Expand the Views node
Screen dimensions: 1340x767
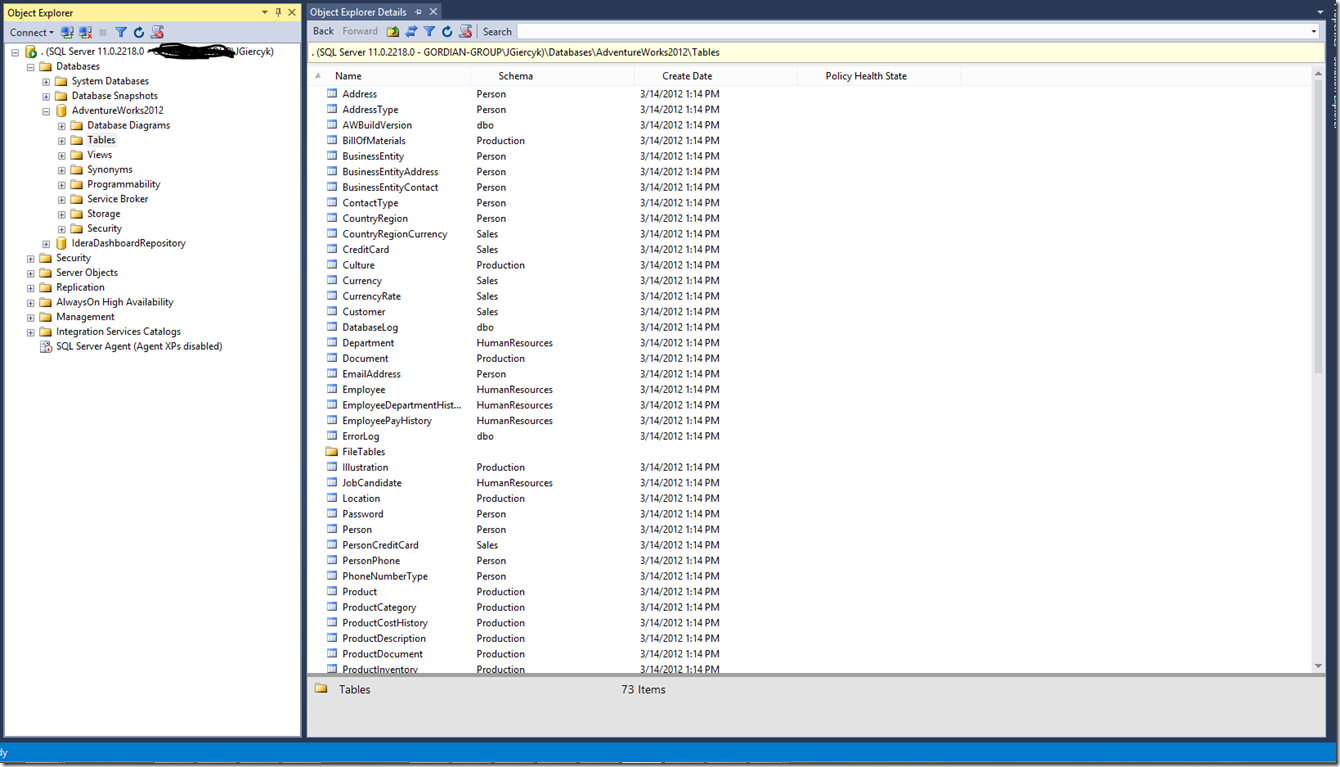[x=62, y=156]
